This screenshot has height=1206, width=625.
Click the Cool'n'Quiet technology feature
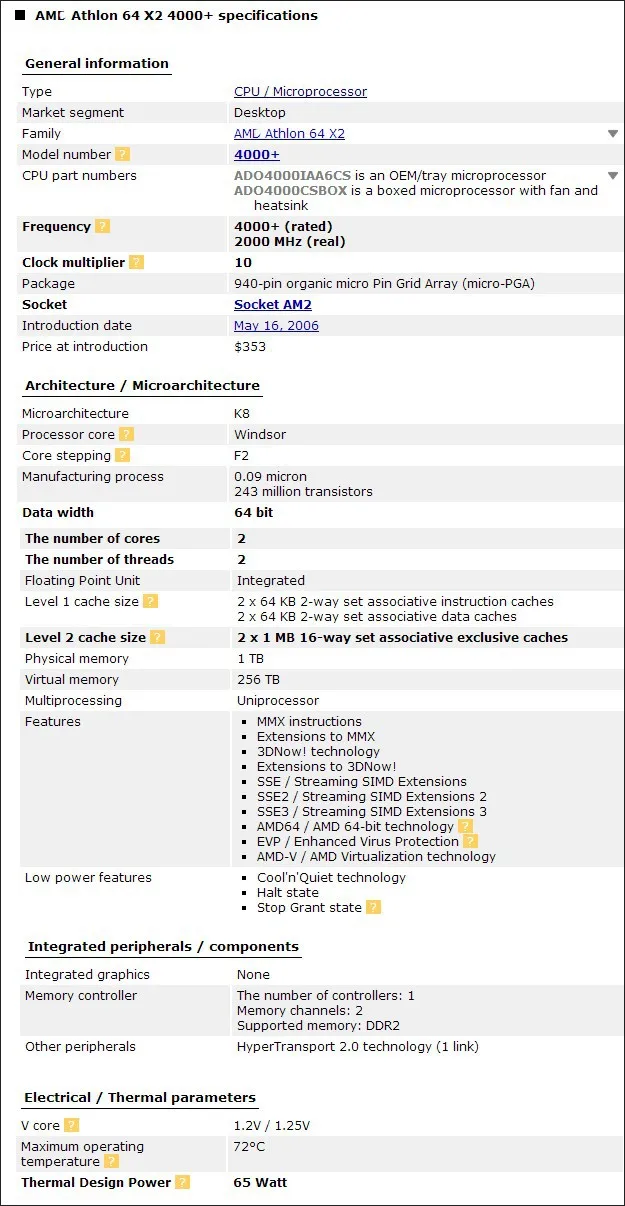tap(331, 877)
